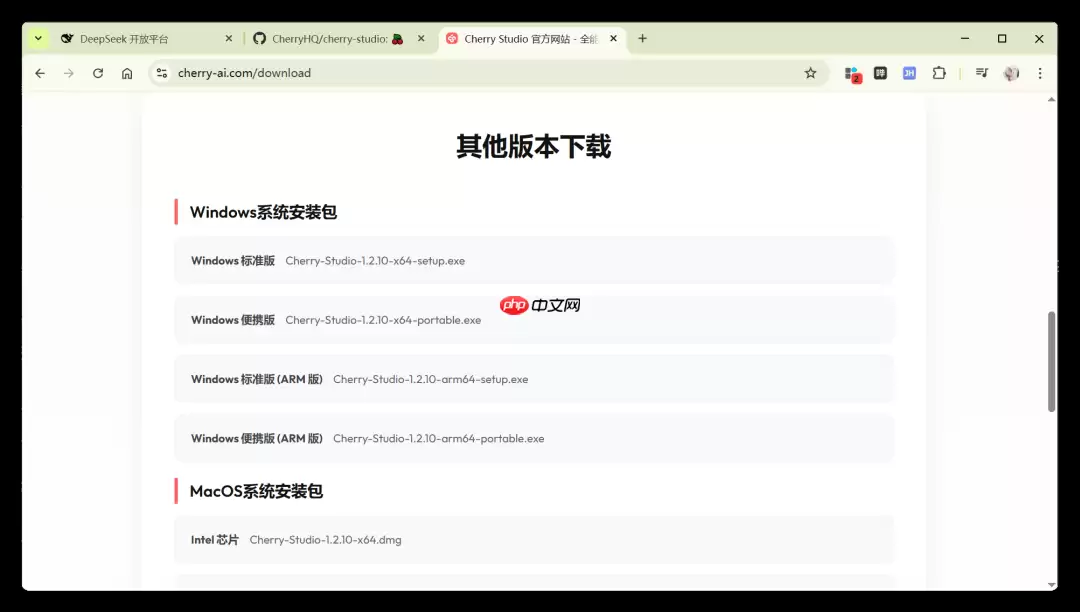
Task: Open the three-dot Chrome menu
Action: 1040,72
